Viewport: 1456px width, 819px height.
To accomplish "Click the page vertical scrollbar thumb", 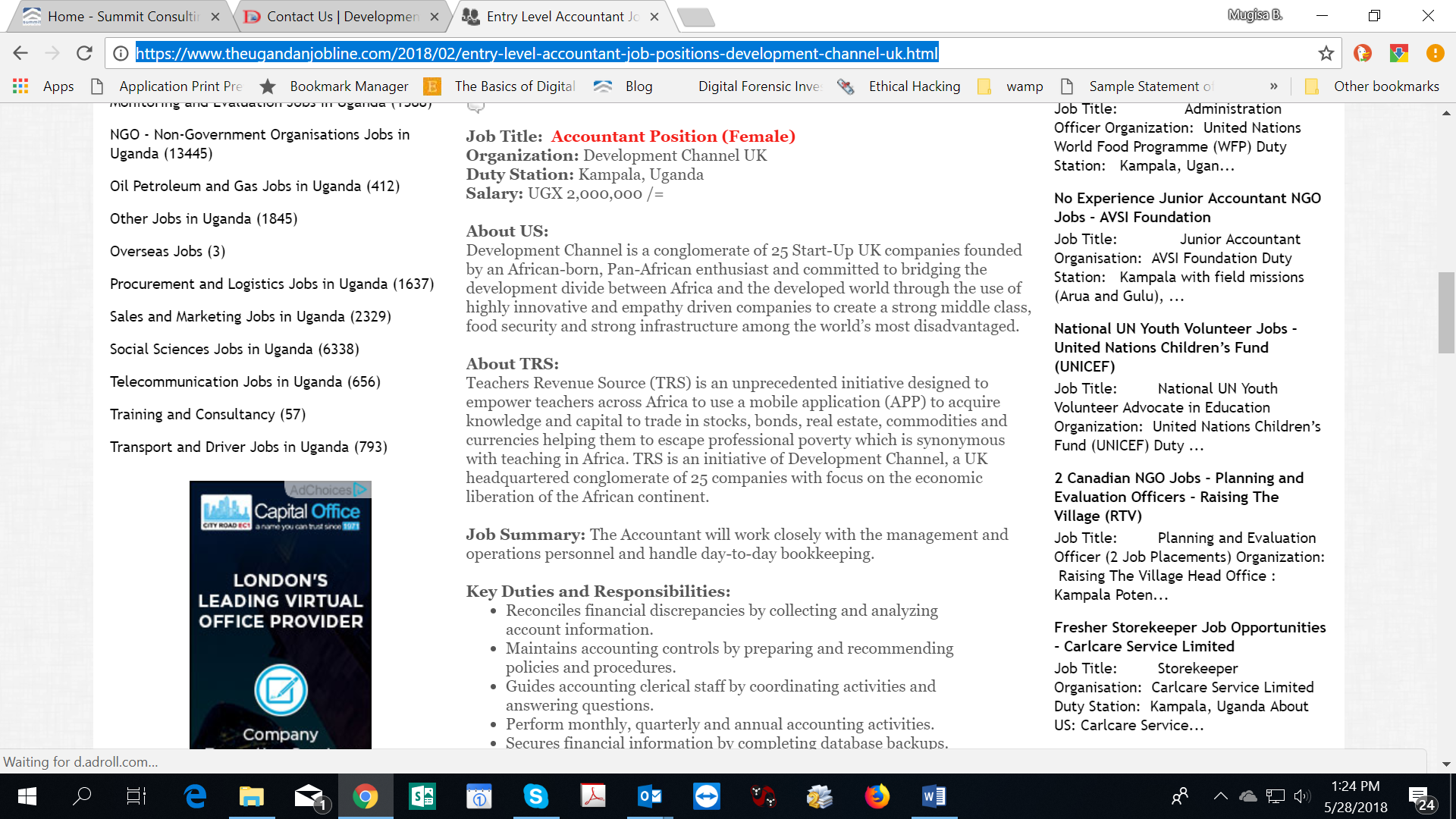I will click(x=1446, y=312).
